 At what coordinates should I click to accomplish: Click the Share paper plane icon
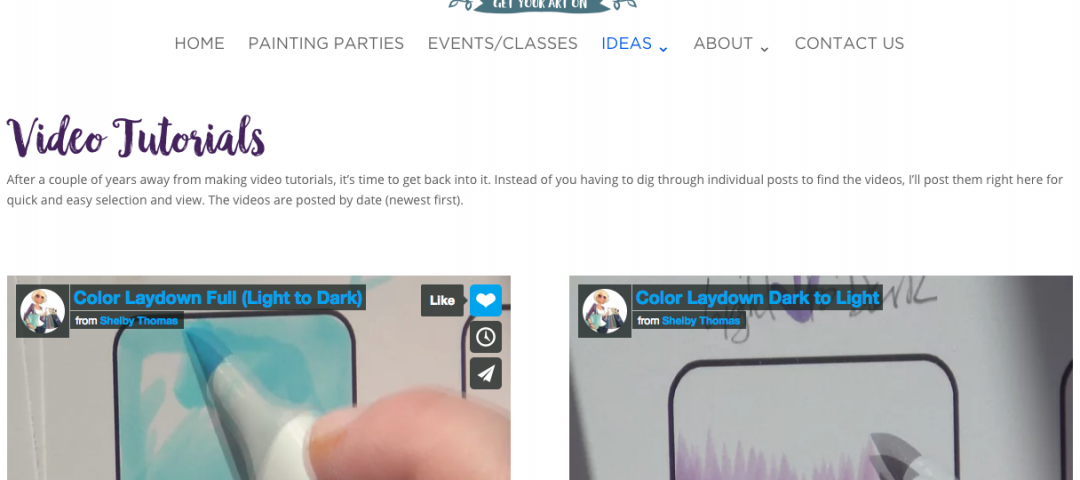[x=486, y=373]
